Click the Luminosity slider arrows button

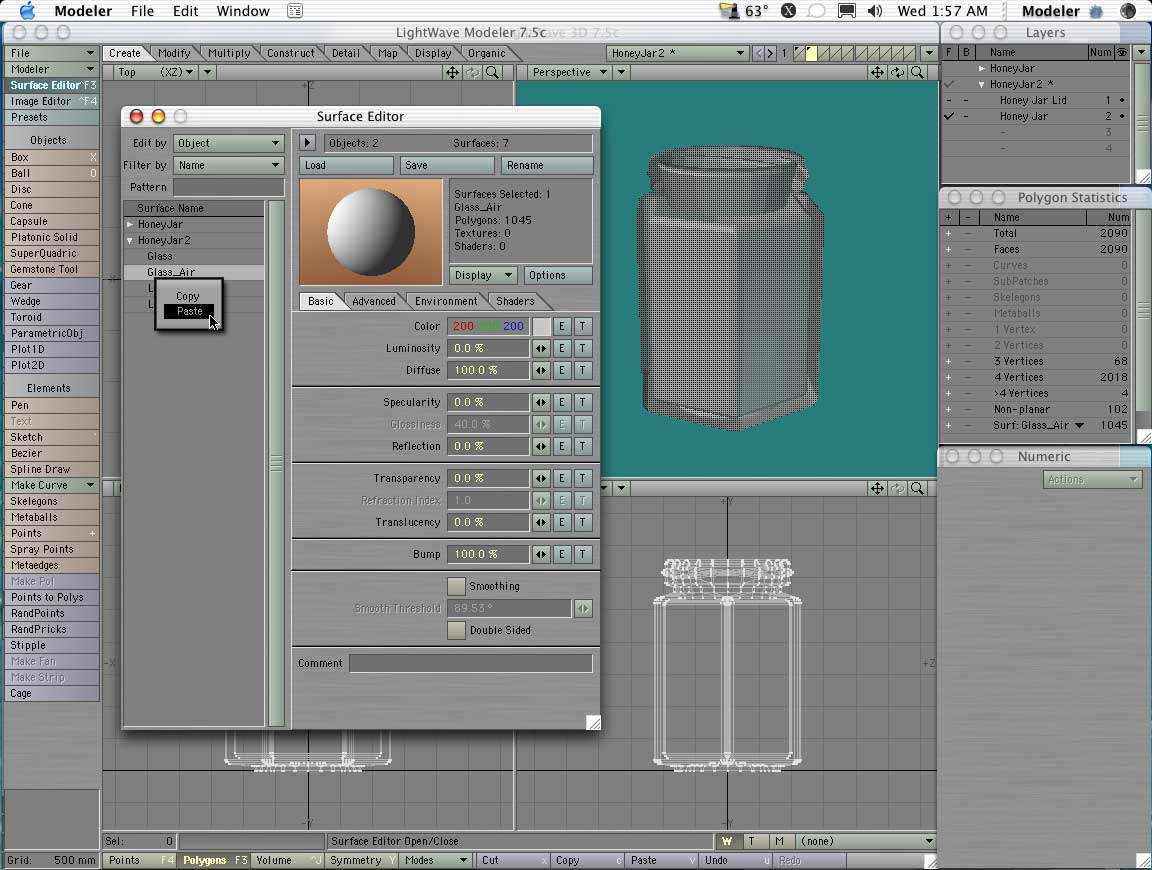pyautogui.click(x=541, y=348)
